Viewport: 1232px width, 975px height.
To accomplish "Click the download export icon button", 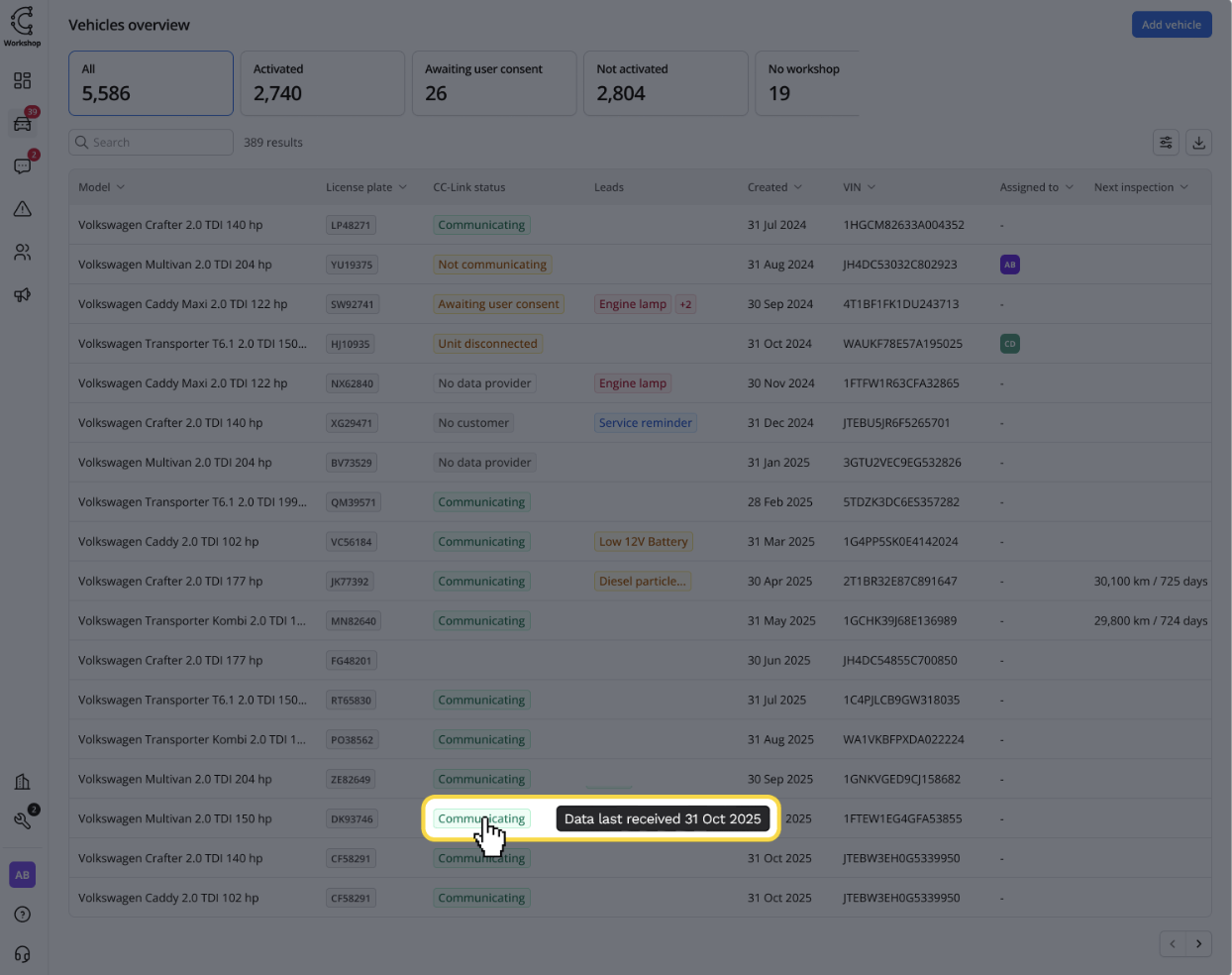I will [1198, 143].
